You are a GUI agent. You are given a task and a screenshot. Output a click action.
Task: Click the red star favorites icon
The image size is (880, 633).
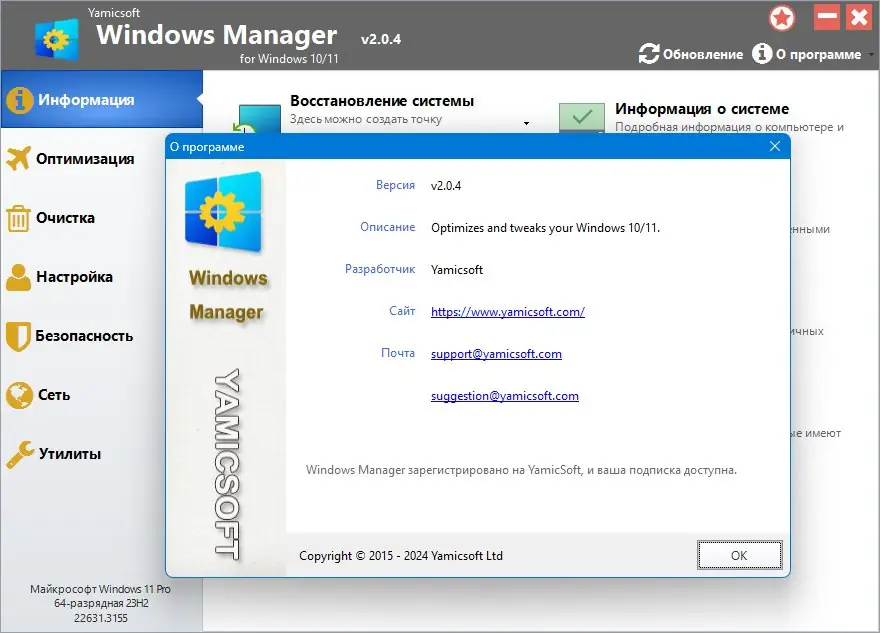782,18
